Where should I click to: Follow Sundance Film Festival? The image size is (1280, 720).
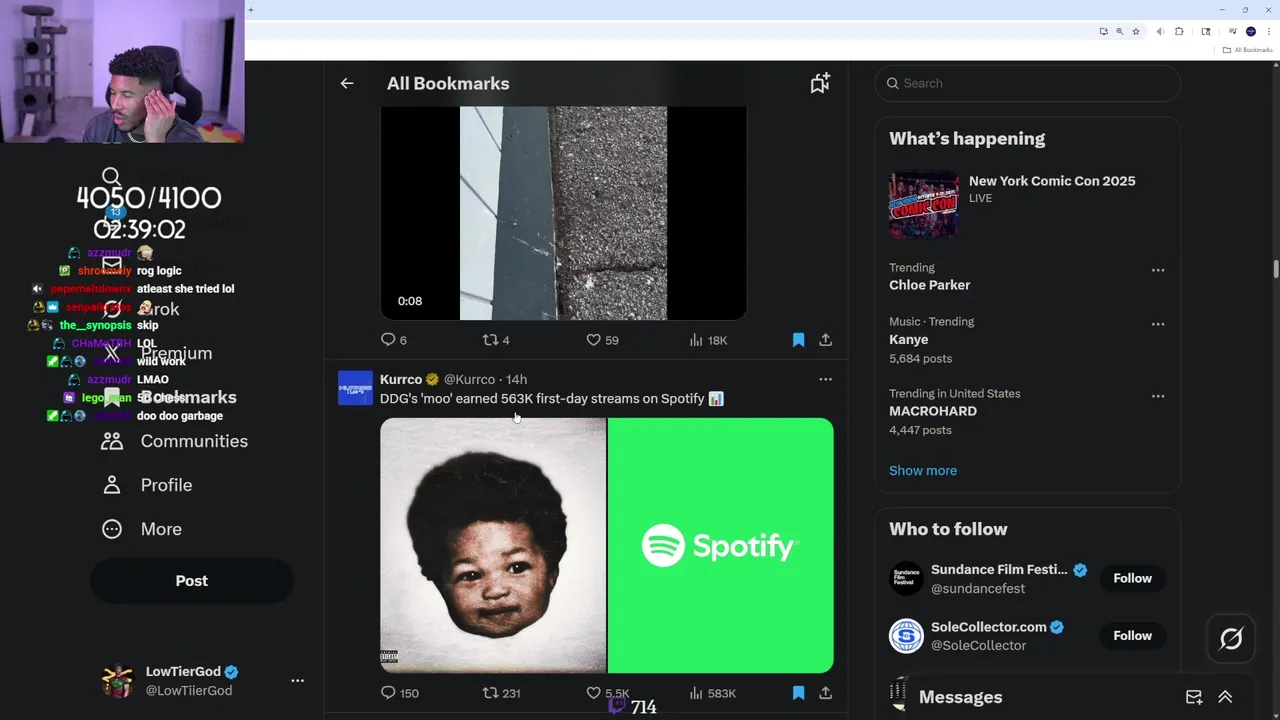click(1132, 578)
